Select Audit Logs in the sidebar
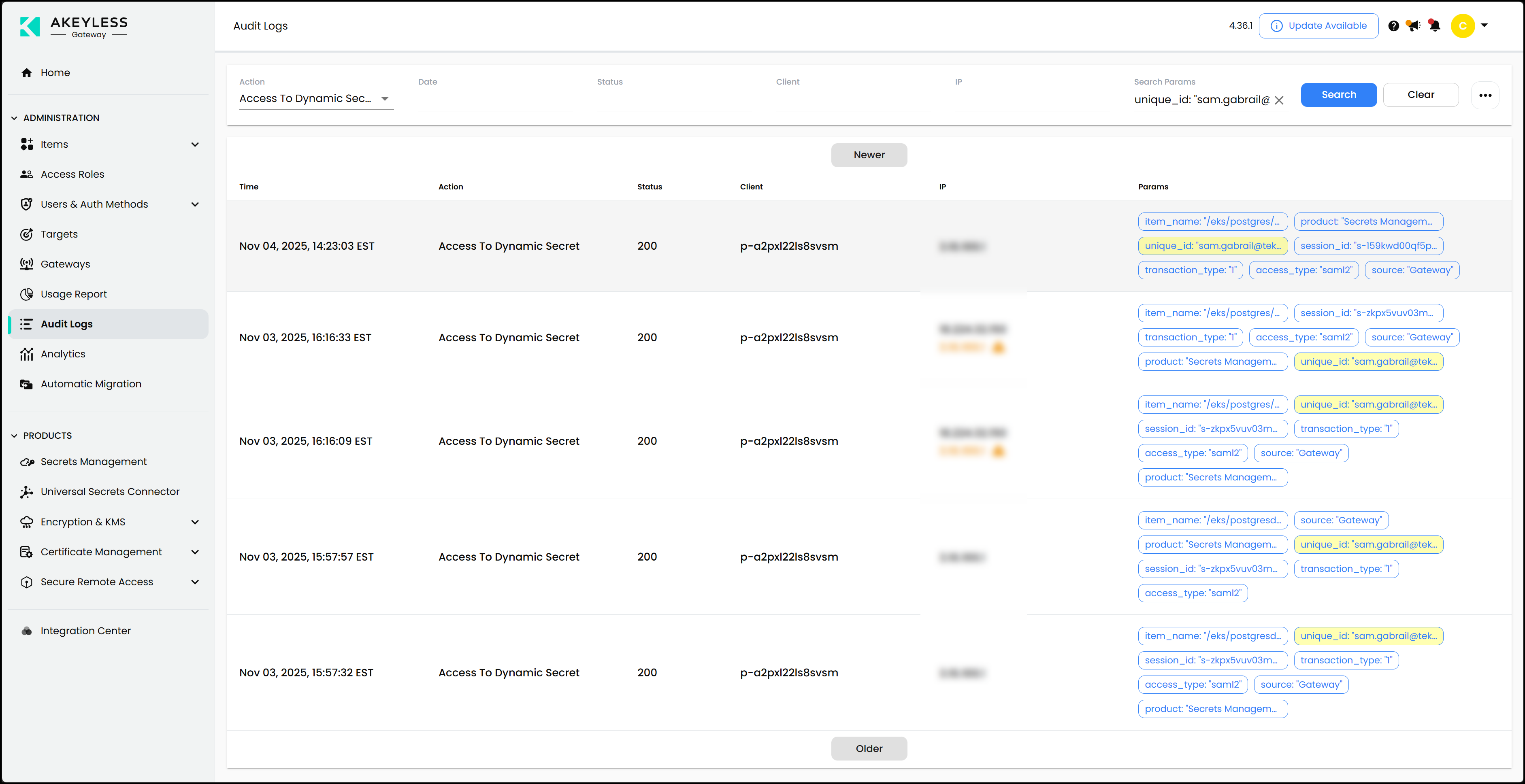The width and height of the screenshot is (1525, 784). 66,324
